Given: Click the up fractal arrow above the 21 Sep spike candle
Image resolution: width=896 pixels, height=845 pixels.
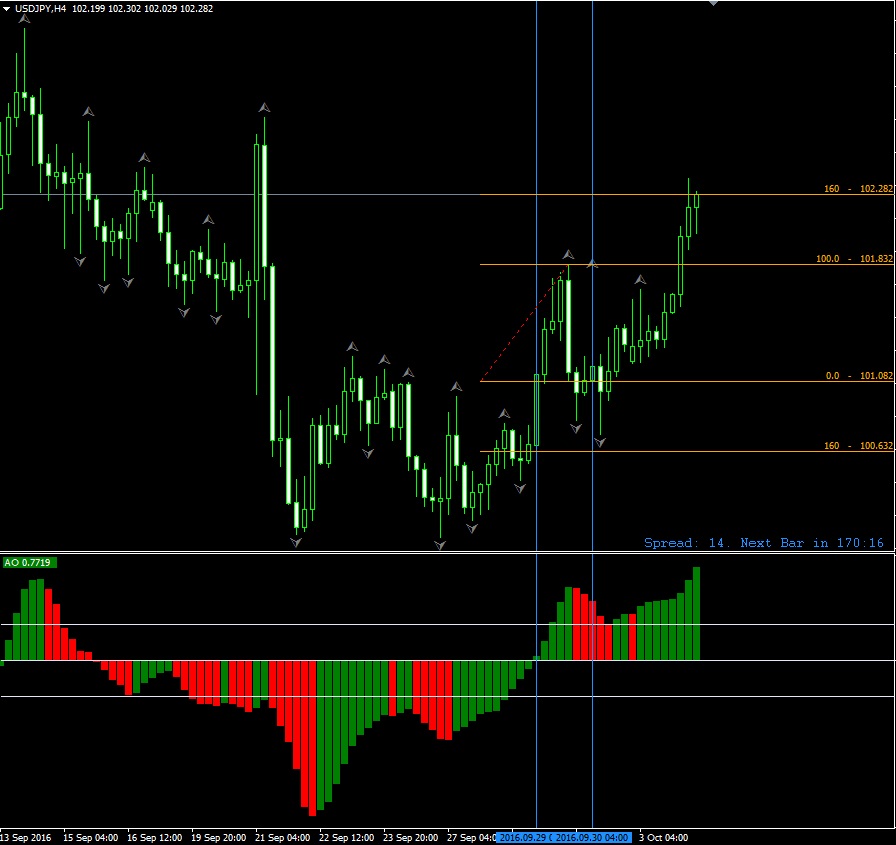Looking at the screenshot, I should click(264, 107).
